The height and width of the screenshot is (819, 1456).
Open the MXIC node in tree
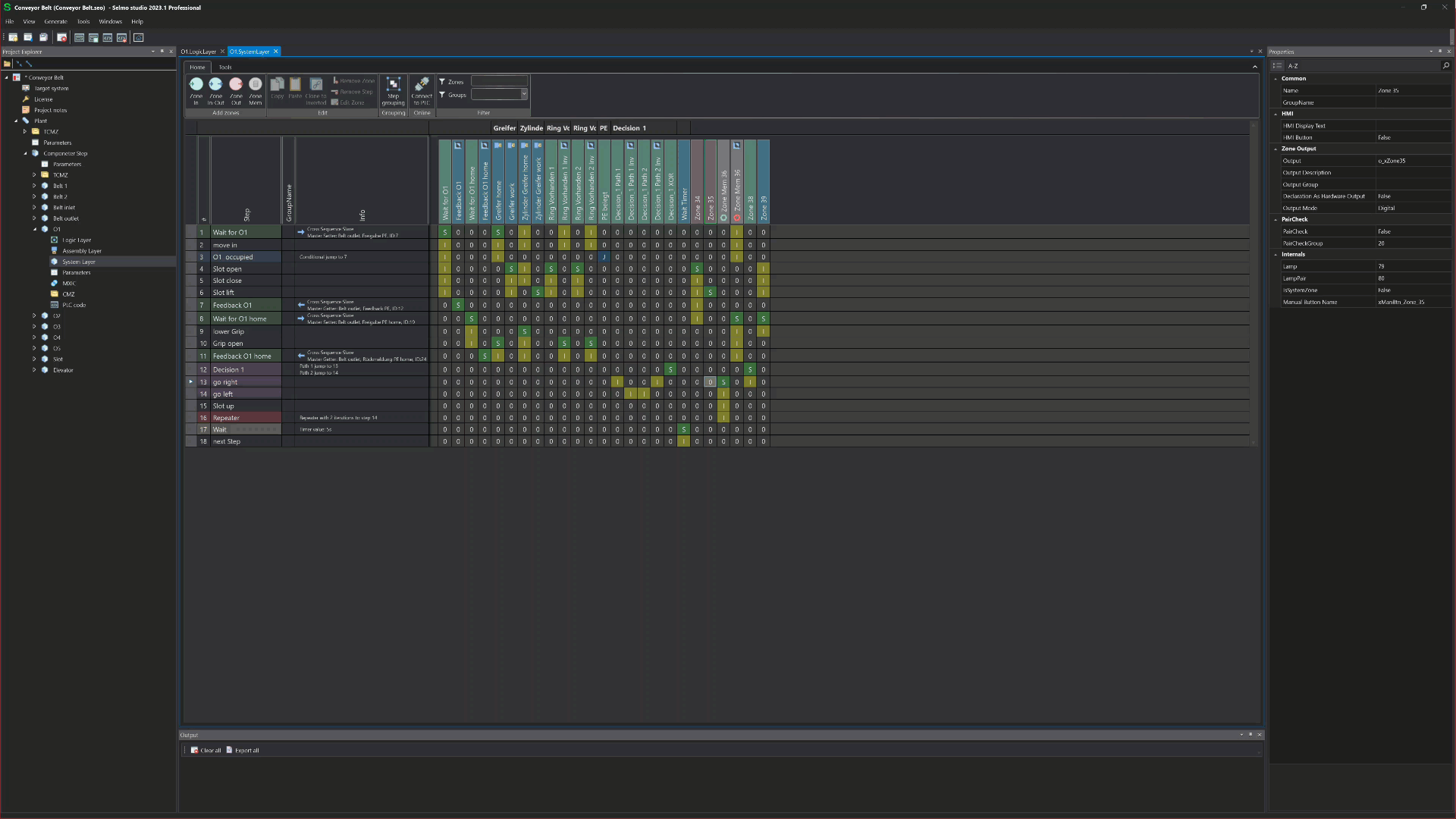[69, 284]
